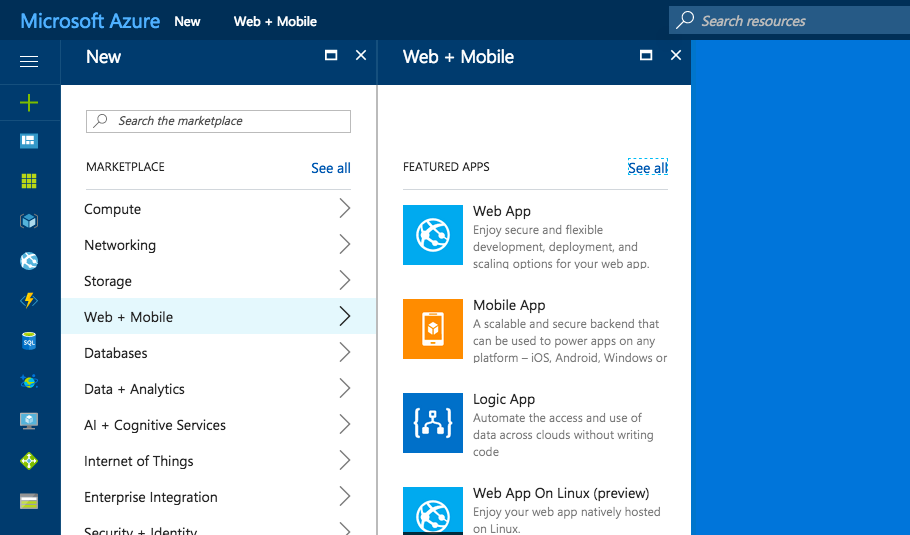
Task: Focus the Search the marketplace field
Action: click(x=218, y=121)
